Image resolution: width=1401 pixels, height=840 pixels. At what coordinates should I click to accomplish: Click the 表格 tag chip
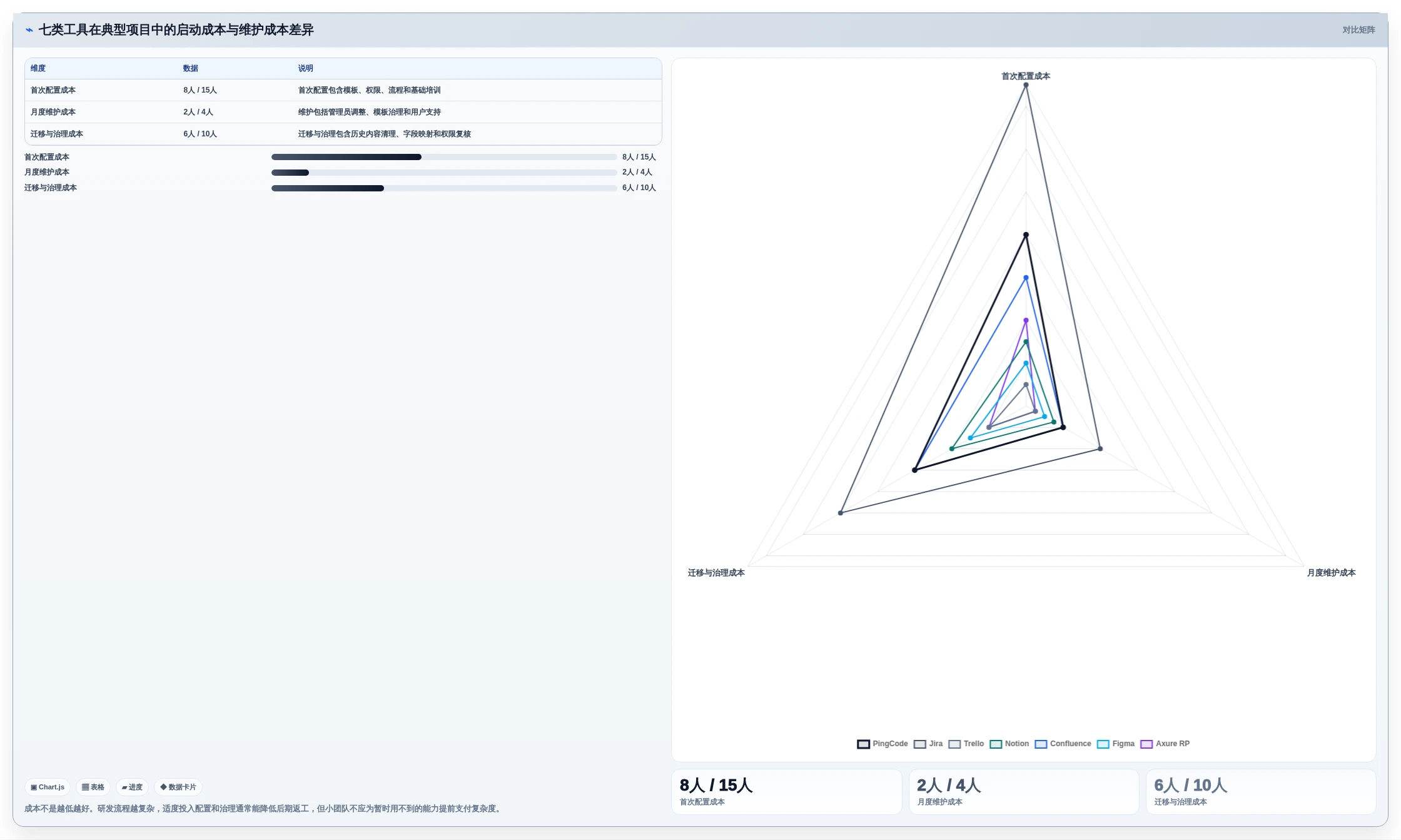[93, 787]
